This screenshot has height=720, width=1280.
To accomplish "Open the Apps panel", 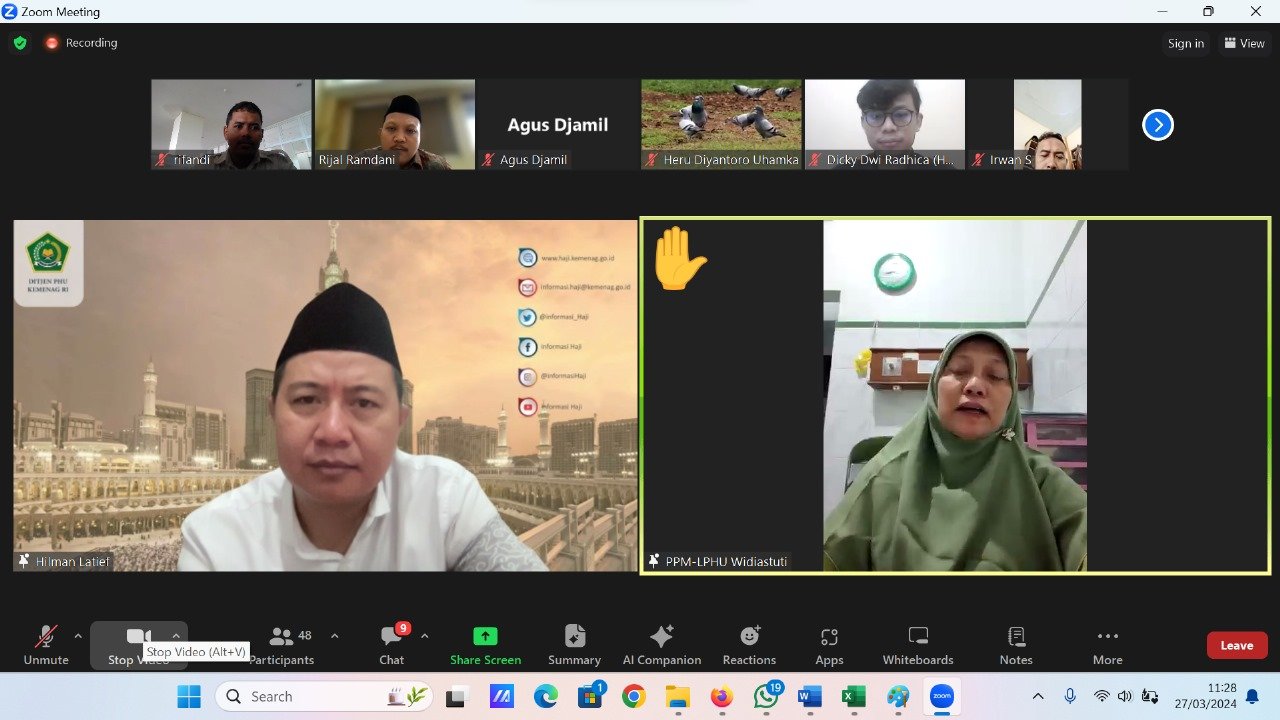I will [829, 645].
